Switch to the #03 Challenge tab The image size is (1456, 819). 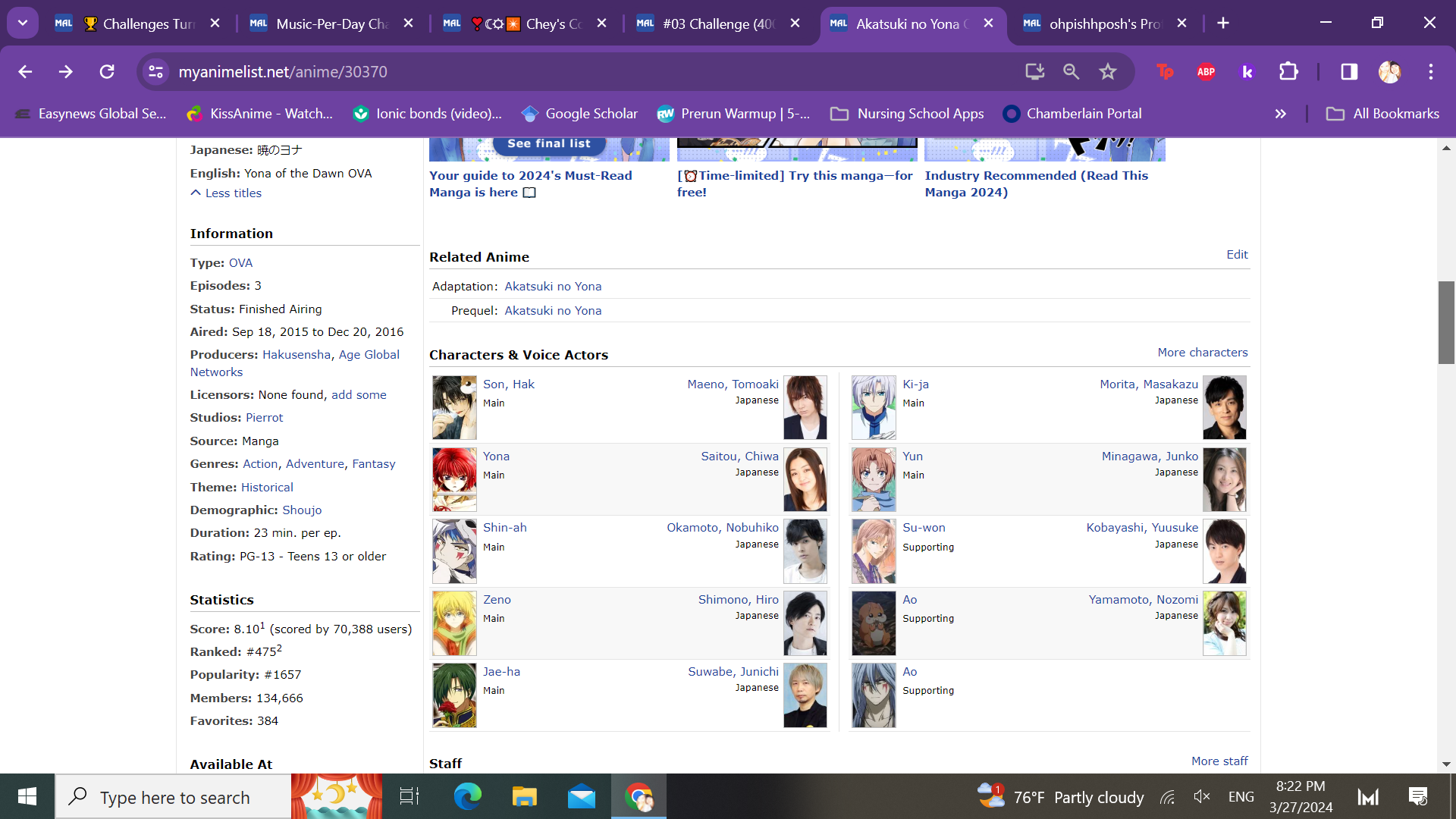click(x=718, y=24)
